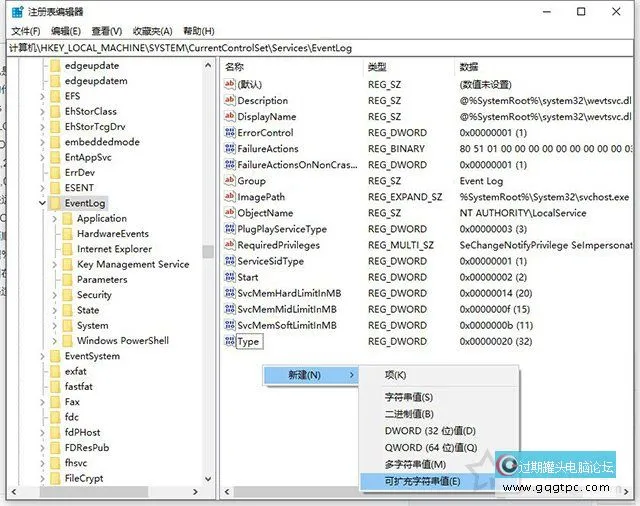Click the string icon beside ImagePath value
This screenshot has height=506, width=640.
click(x=230, y=197)
